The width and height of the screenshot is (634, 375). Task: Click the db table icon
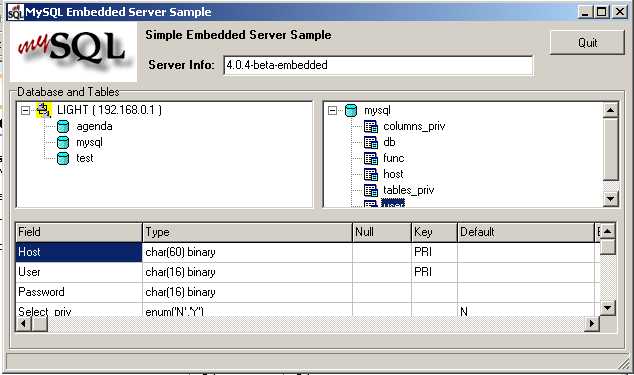click(x=371, y=142)
